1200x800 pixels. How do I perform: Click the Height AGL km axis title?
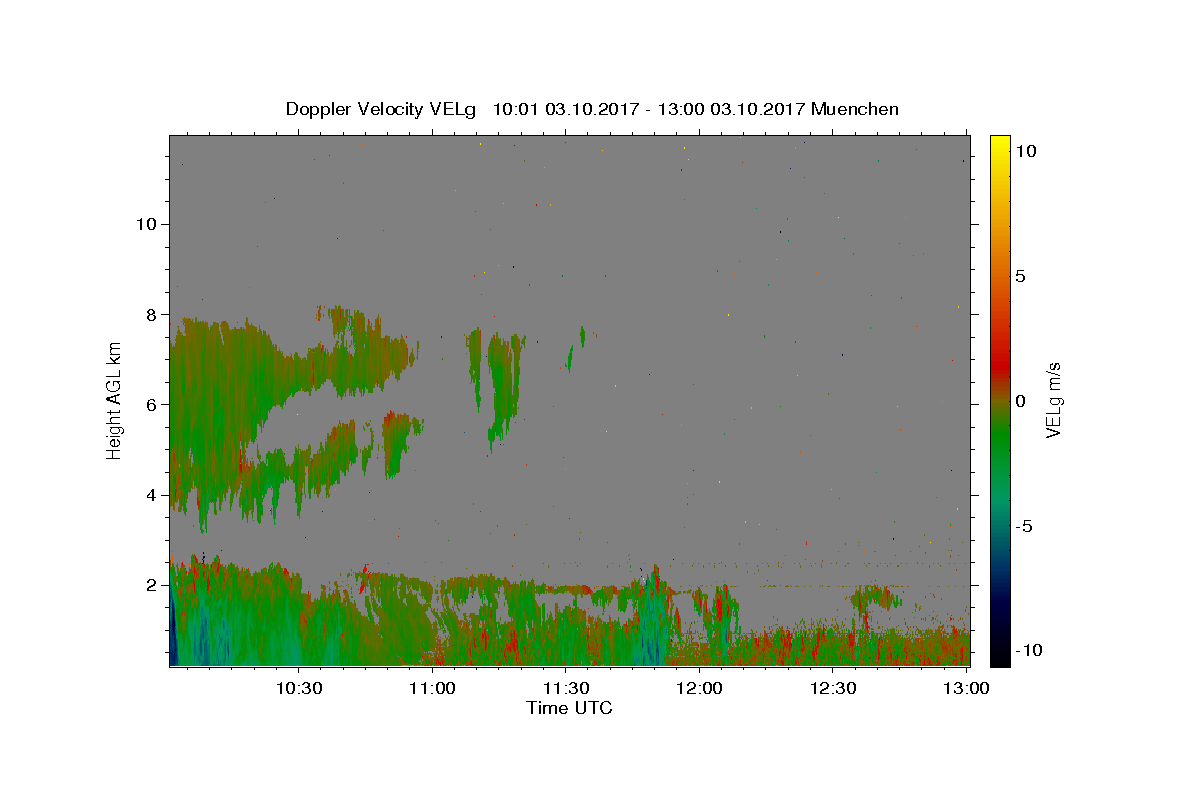[115, 400]
